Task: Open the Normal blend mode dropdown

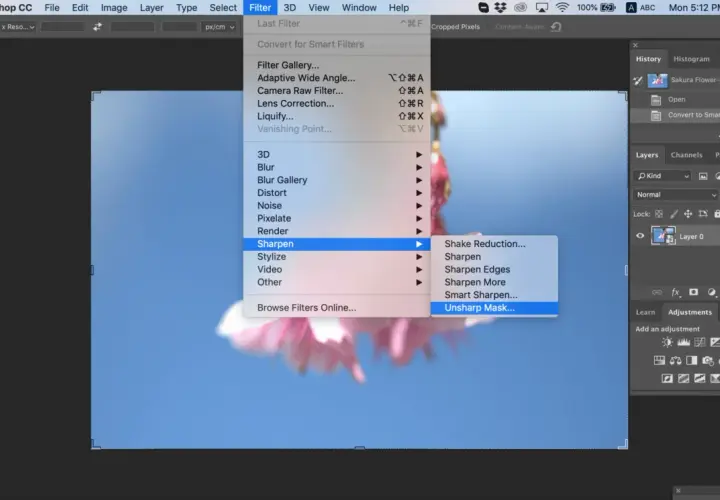Action: (x=676, y=195)
